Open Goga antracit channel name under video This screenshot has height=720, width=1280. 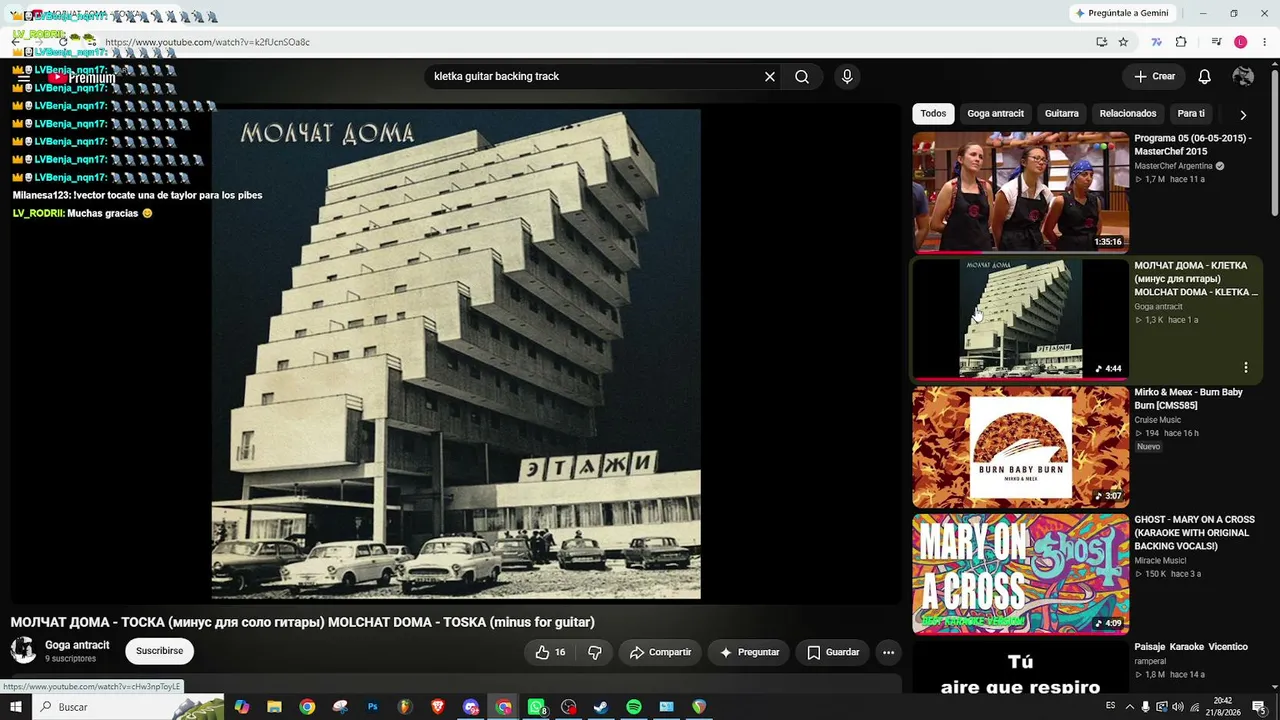click(x=77, y=645)
